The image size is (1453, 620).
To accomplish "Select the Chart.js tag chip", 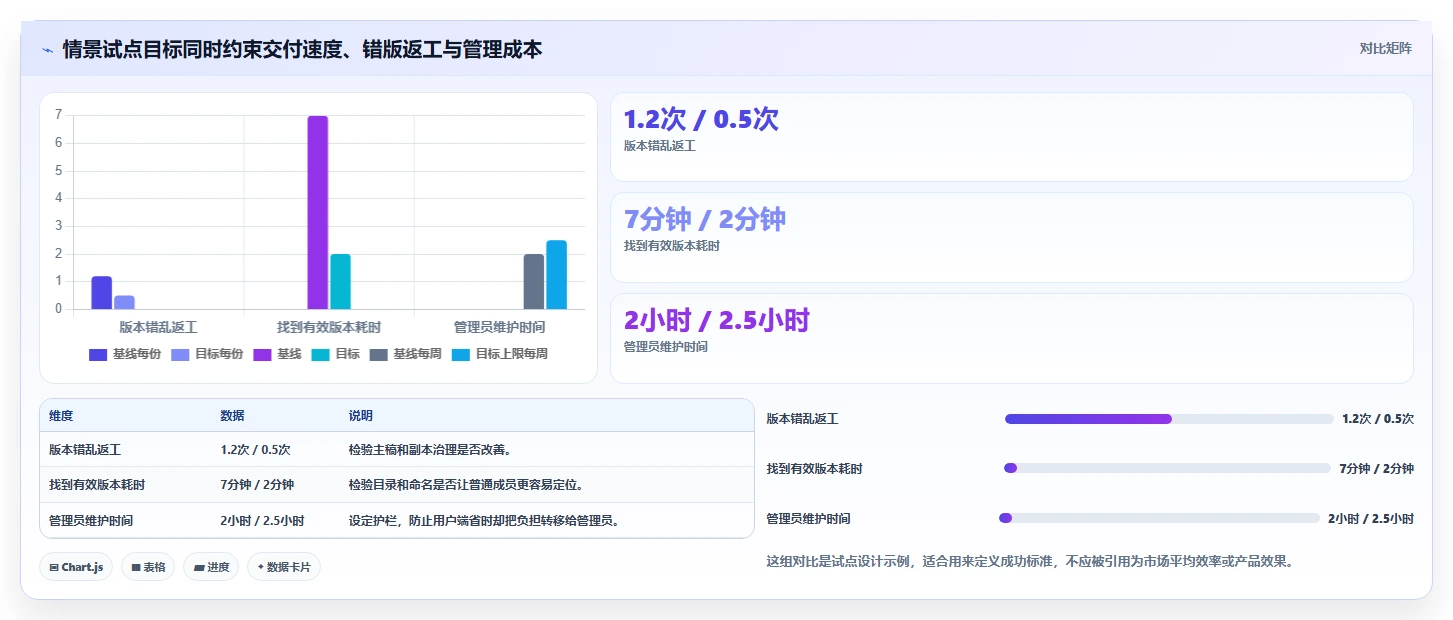I will tap(76, 567).
